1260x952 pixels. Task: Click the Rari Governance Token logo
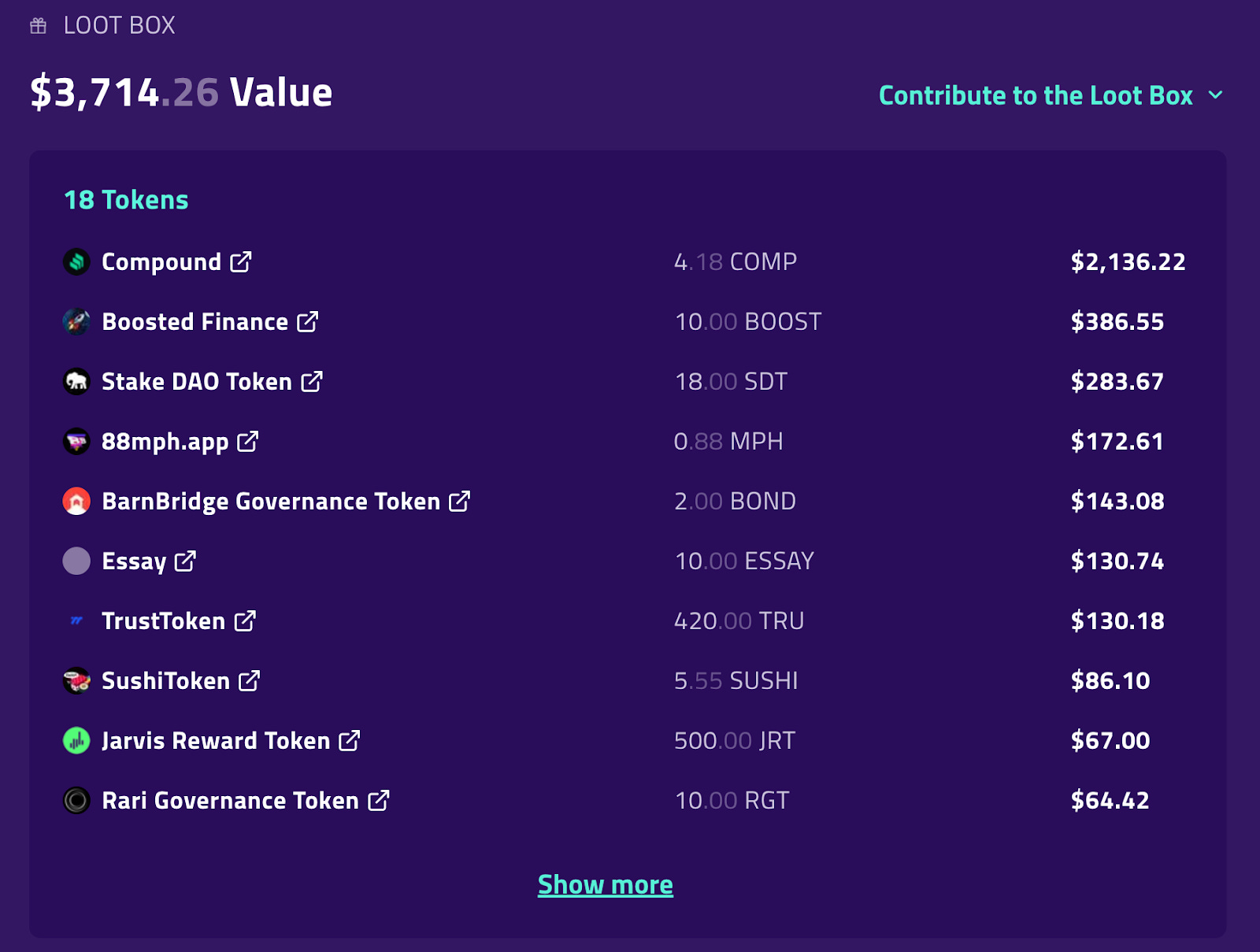tap(76, 800)
